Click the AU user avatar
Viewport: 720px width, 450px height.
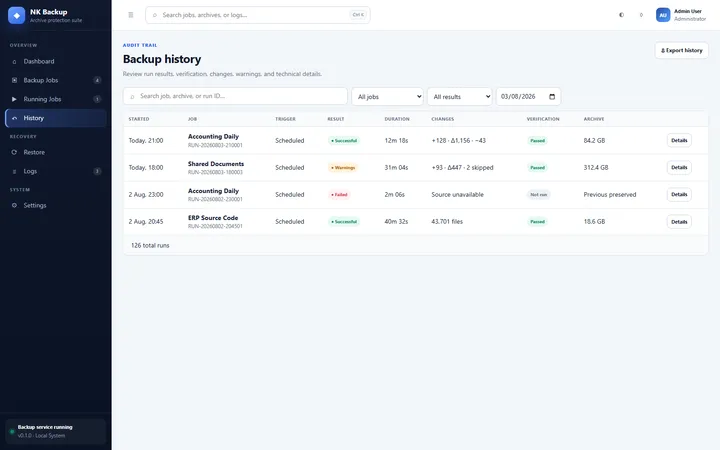tap(663, 15)
